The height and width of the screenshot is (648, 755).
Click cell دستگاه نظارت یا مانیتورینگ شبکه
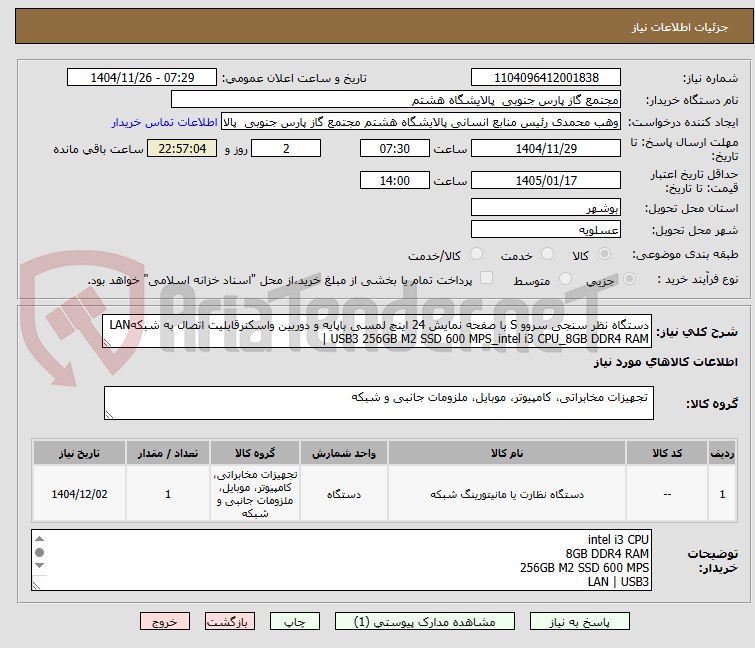point(507,494)
